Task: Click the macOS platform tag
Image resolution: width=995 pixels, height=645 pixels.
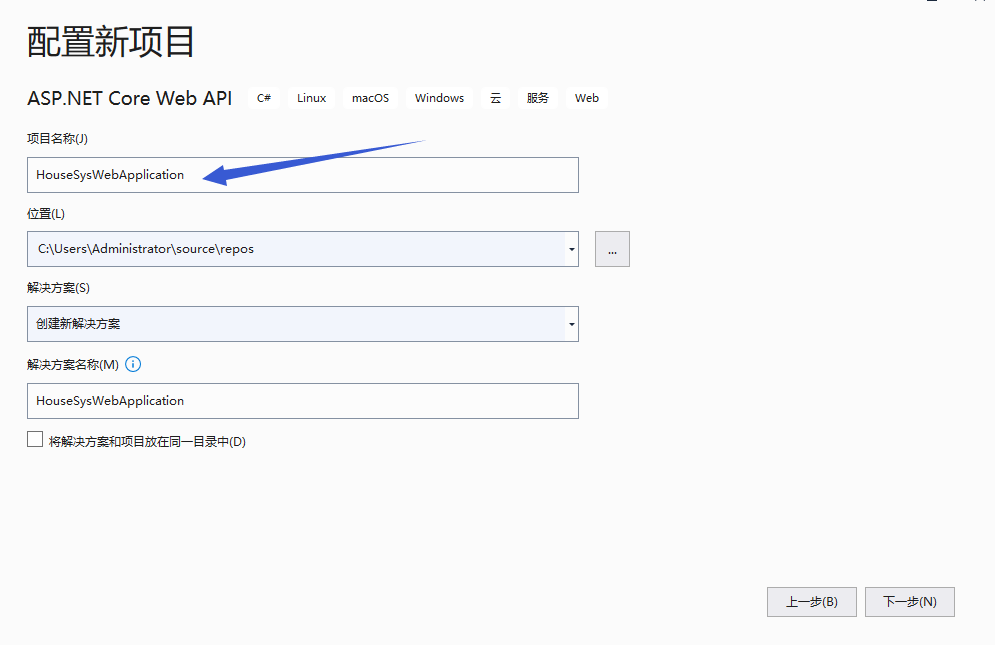Action: tap(371, 98)
